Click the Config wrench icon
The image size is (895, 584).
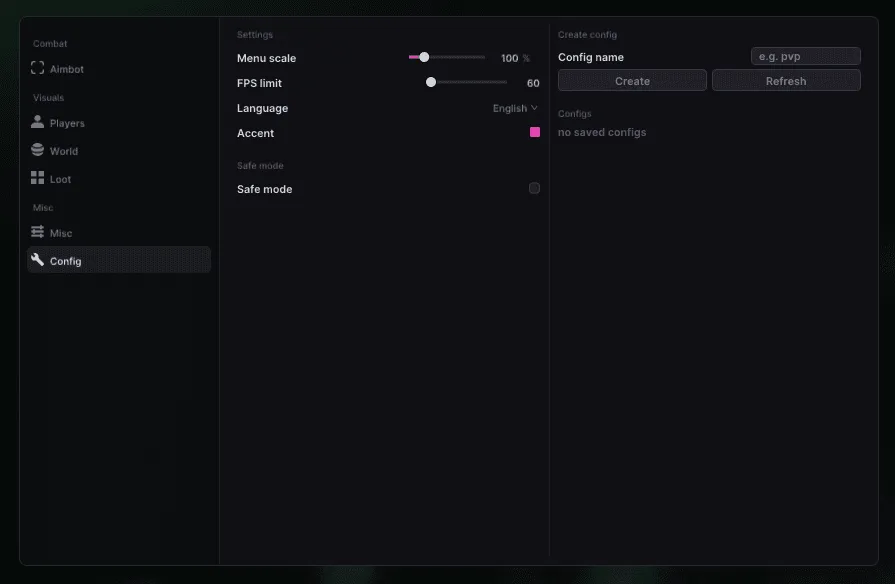pos(38,259)
